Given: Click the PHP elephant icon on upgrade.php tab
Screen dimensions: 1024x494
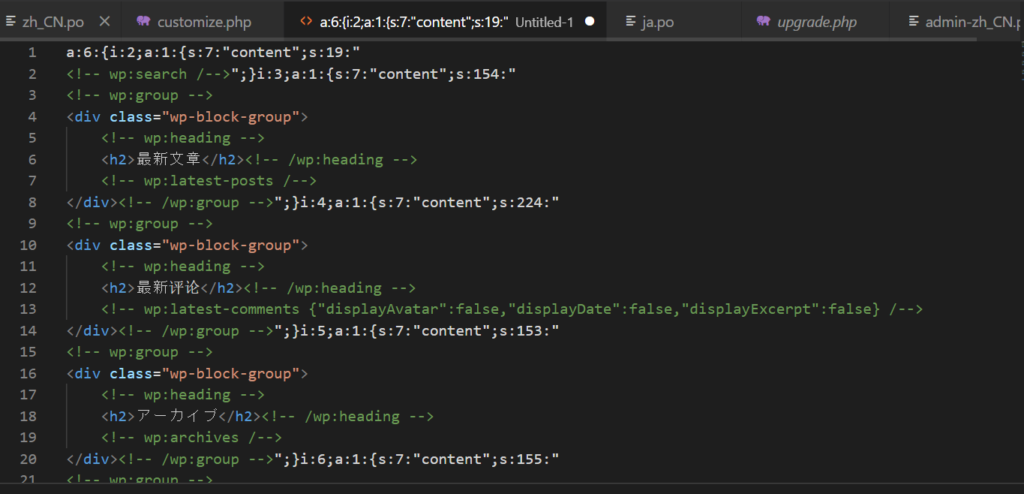Looking at the screenshot, I should [x=764, y=21].
